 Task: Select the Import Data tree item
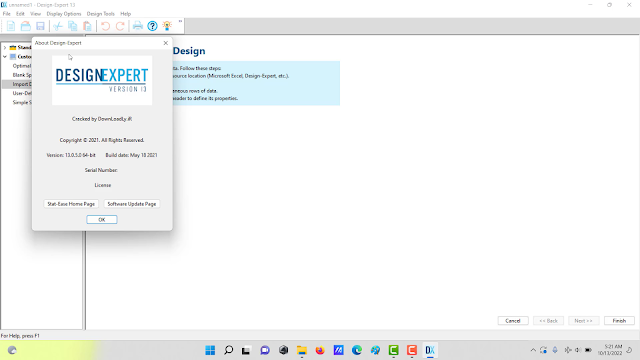[22, 84]
